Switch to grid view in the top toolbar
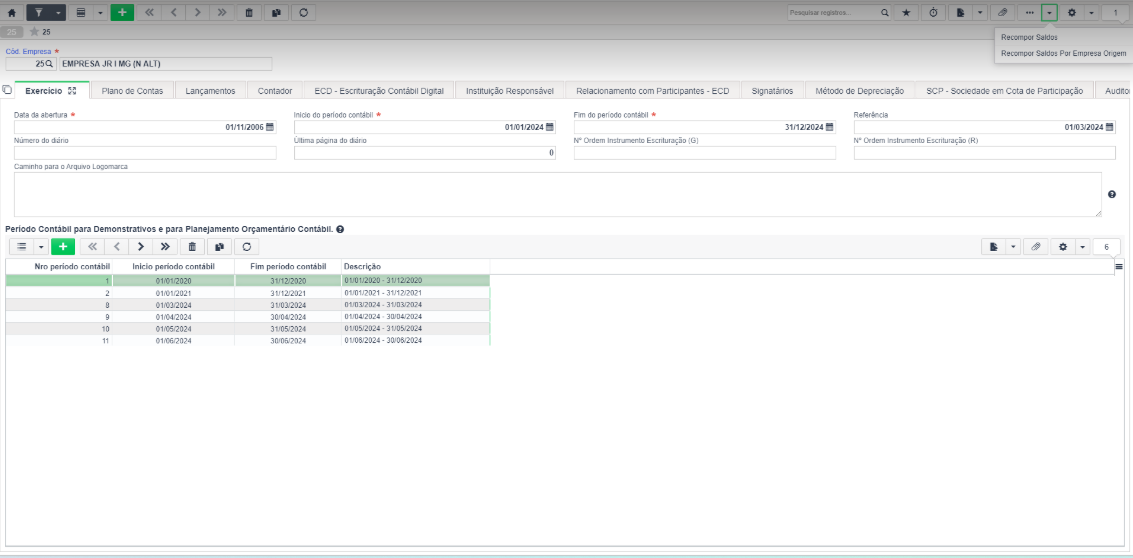This screenshot has height=558, width=1133. 79,12
